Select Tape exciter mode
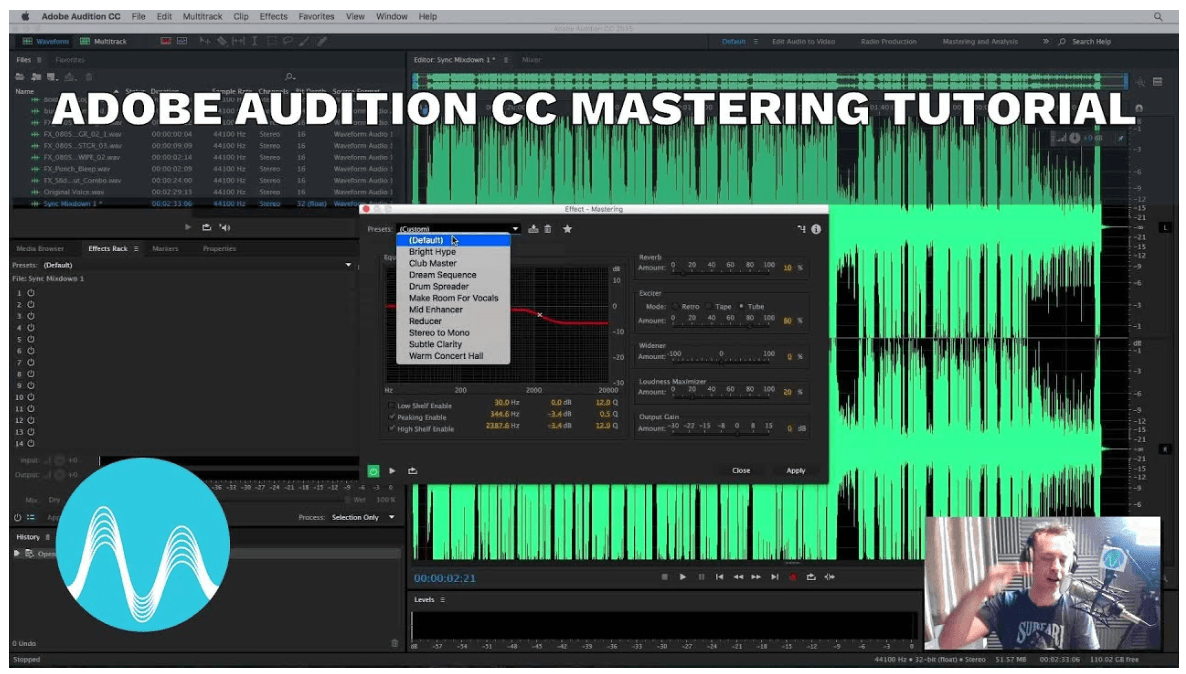This screenshot has height=674, width=1186. [709, 306]
